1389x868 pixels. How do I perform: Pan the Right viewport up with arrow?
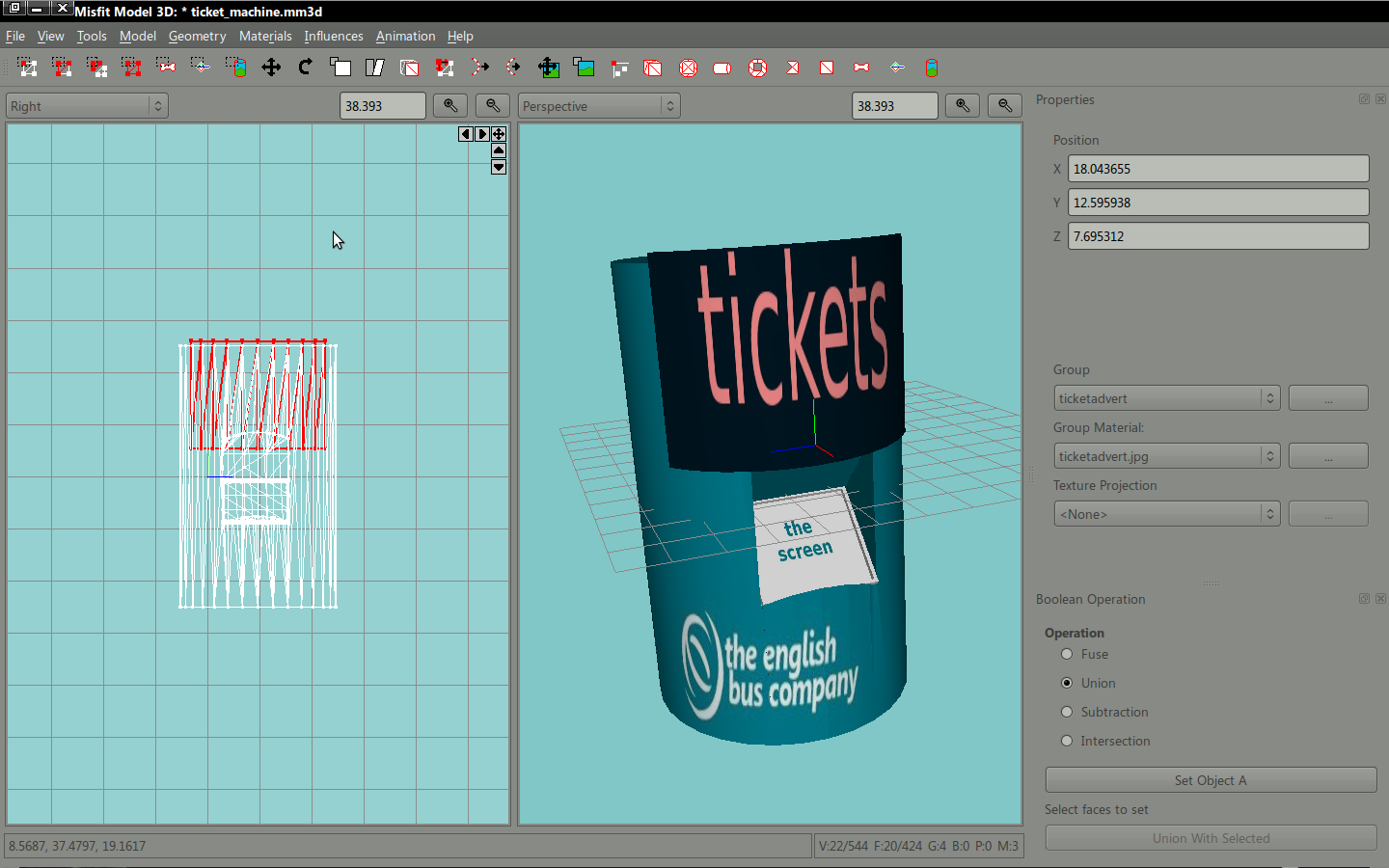click(499, 150)
